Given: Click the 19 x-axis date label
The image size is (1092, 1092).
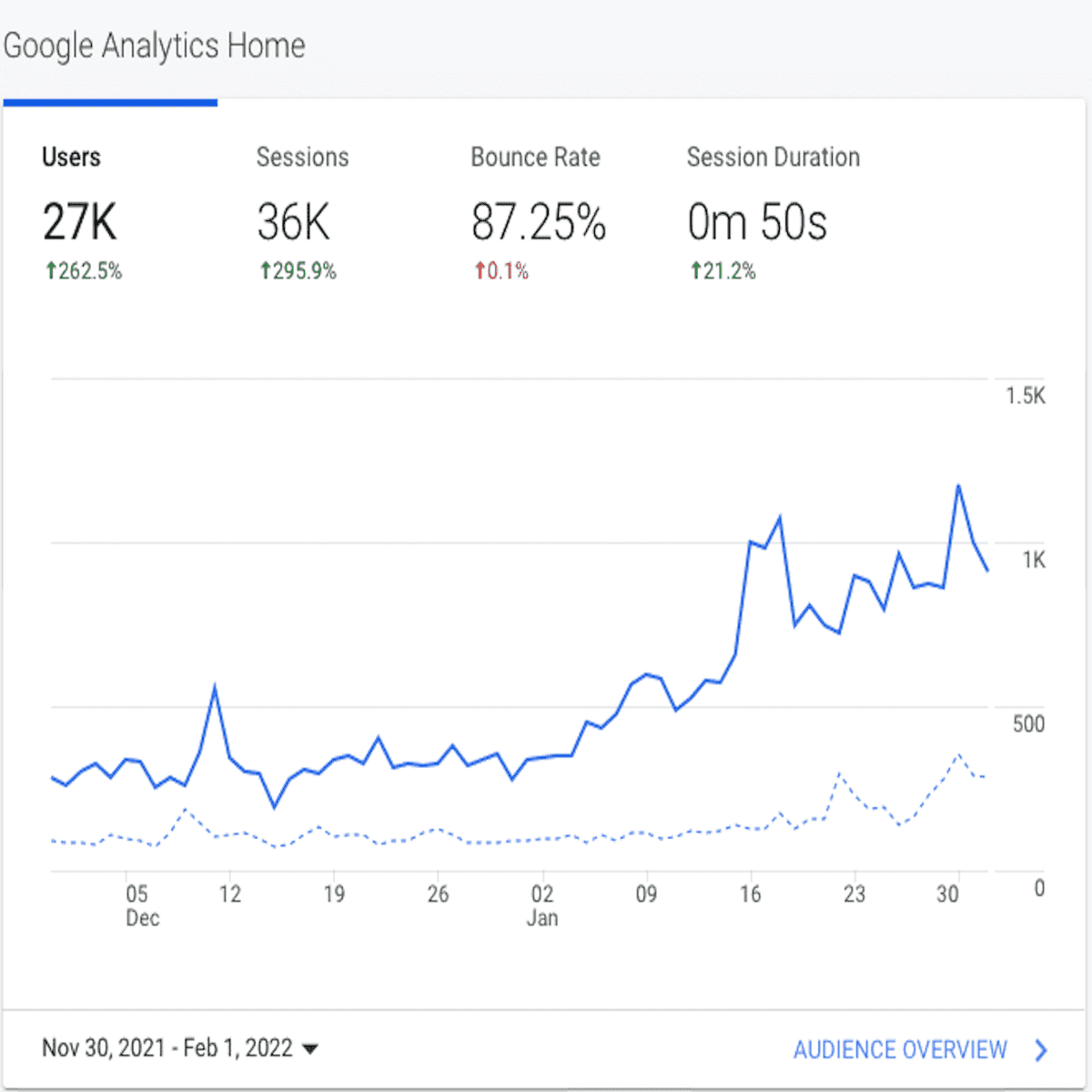Looking at the screenshot, I should pos(334,895).
